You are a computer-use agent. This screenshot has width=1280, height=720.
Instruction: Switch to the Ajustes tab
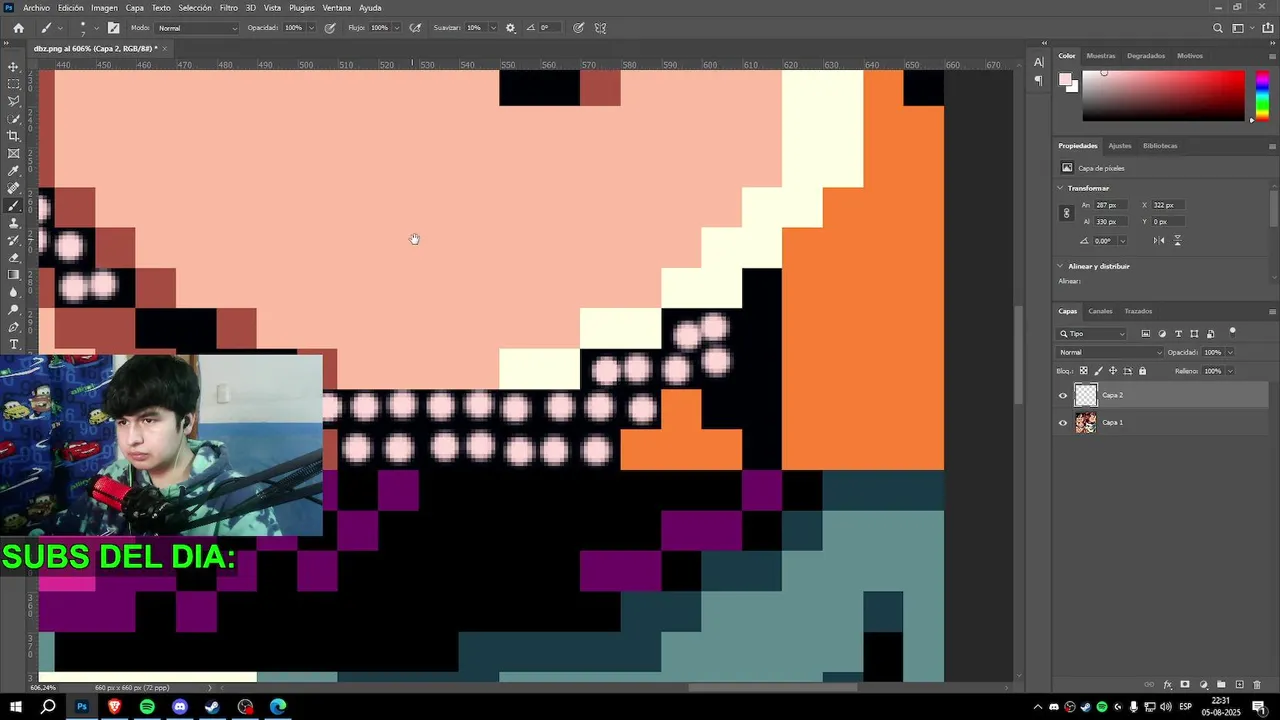1120,146
